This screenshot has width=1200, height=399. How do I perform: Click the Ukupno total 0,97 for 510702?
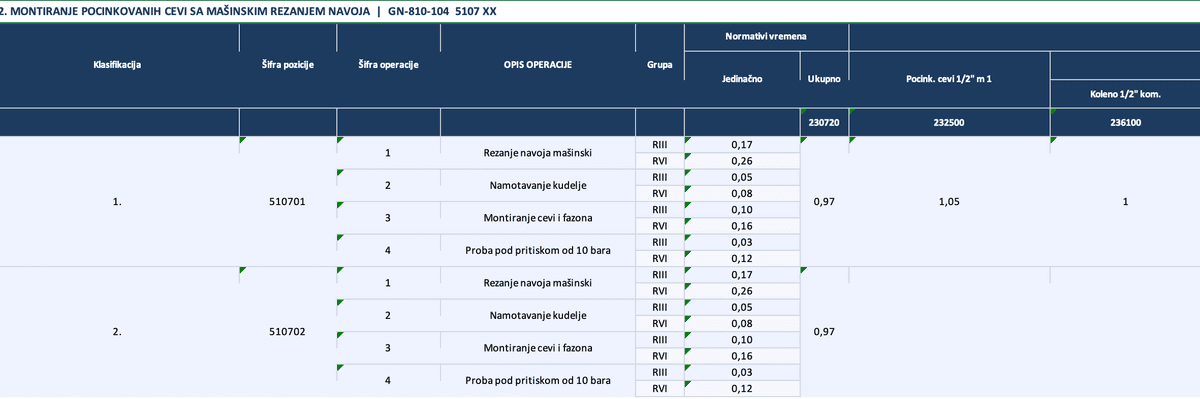[824, 332]
